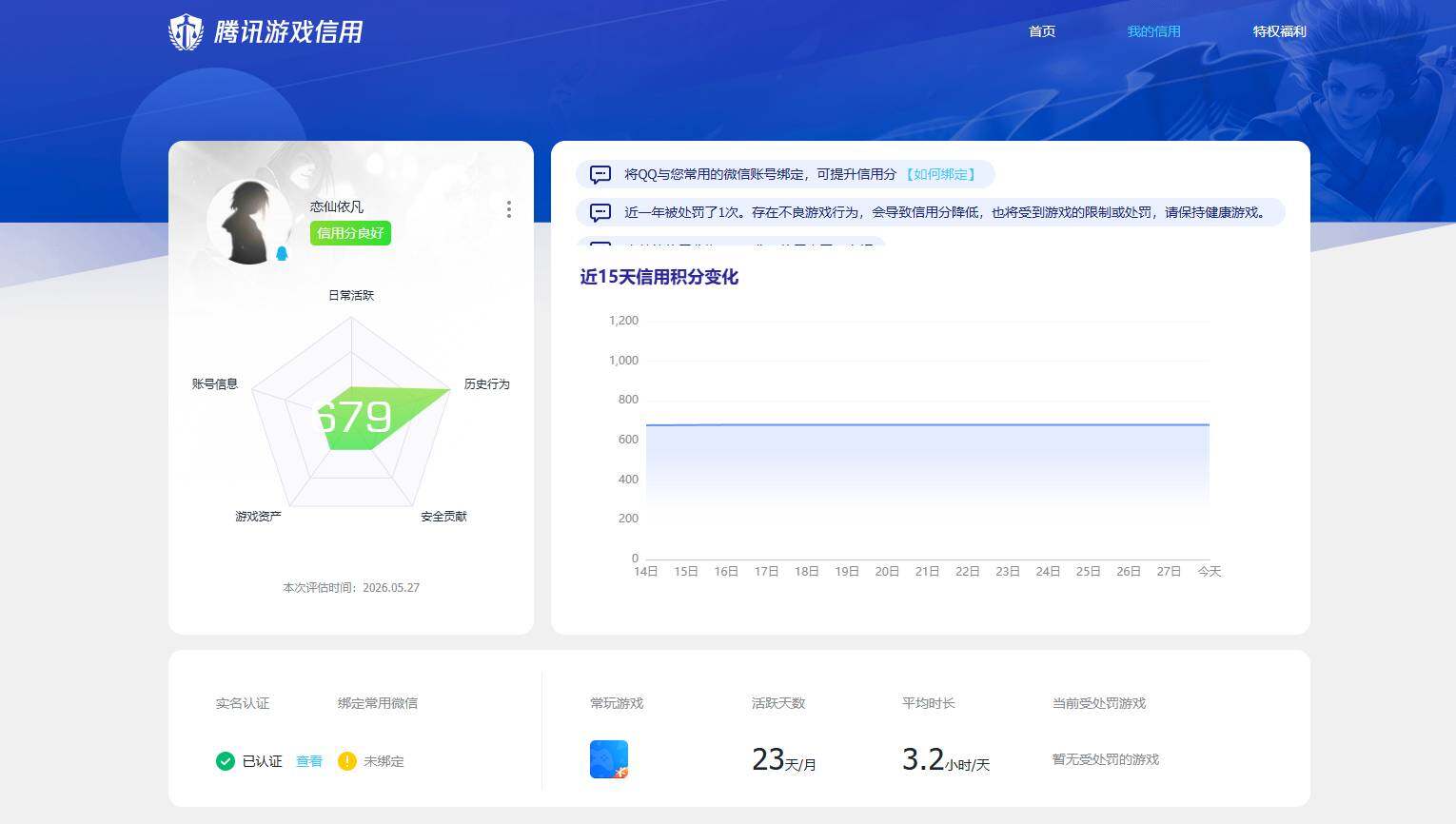Click the 27日 label on chart x-axis
The image size is (1456, 824).
[x=1169, y=571]
